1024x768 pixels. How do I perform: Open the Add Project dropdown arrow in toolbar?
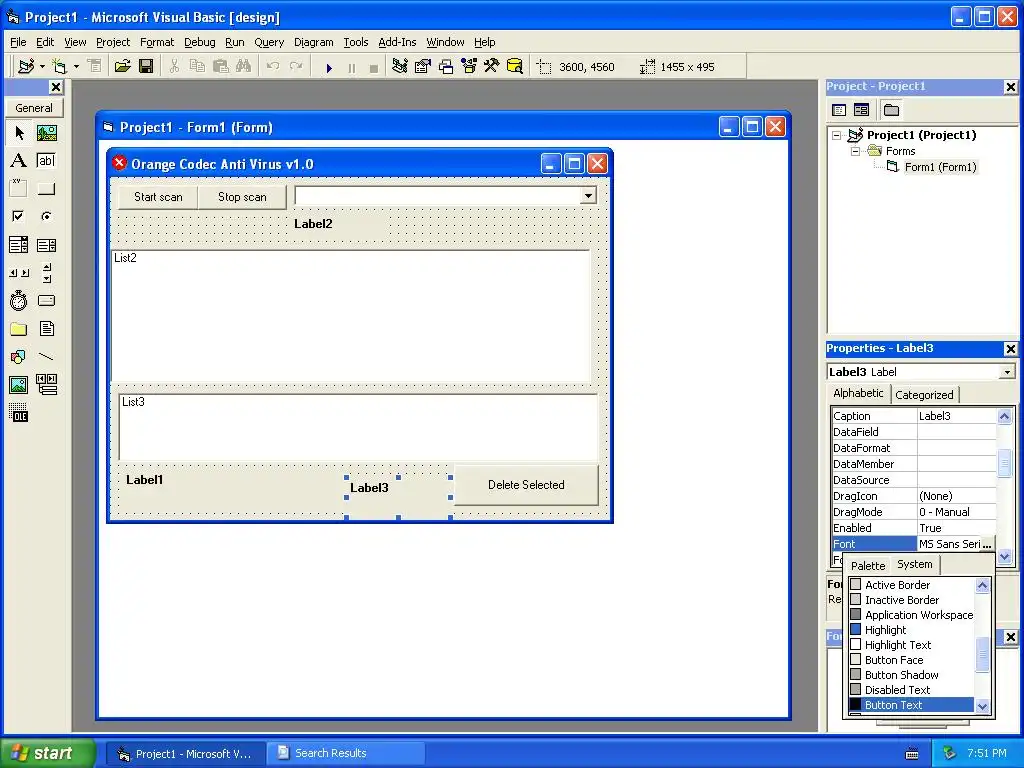point(42,67)
